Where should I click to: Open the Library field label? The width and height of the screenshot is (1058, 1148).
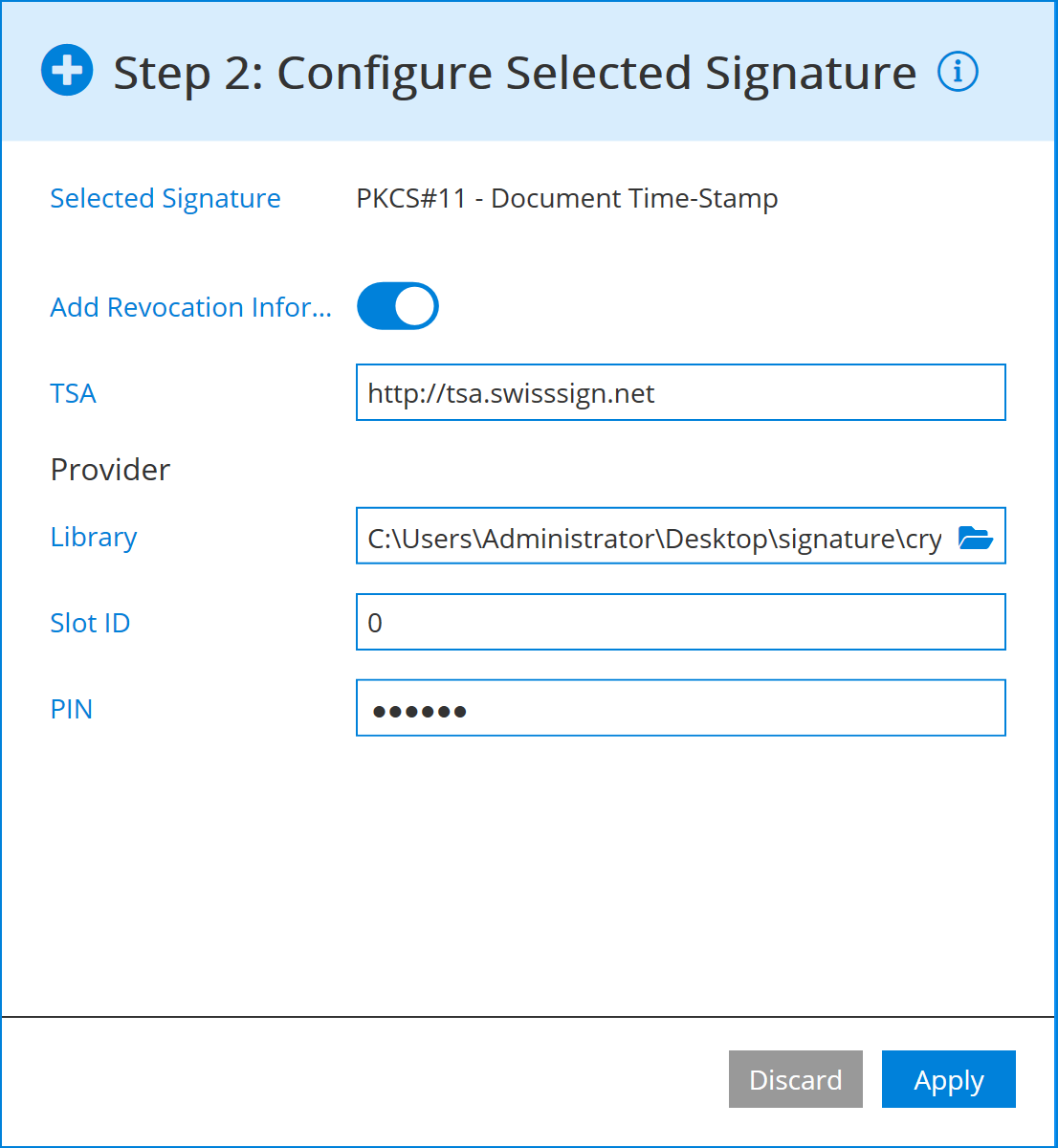[93, 537]
